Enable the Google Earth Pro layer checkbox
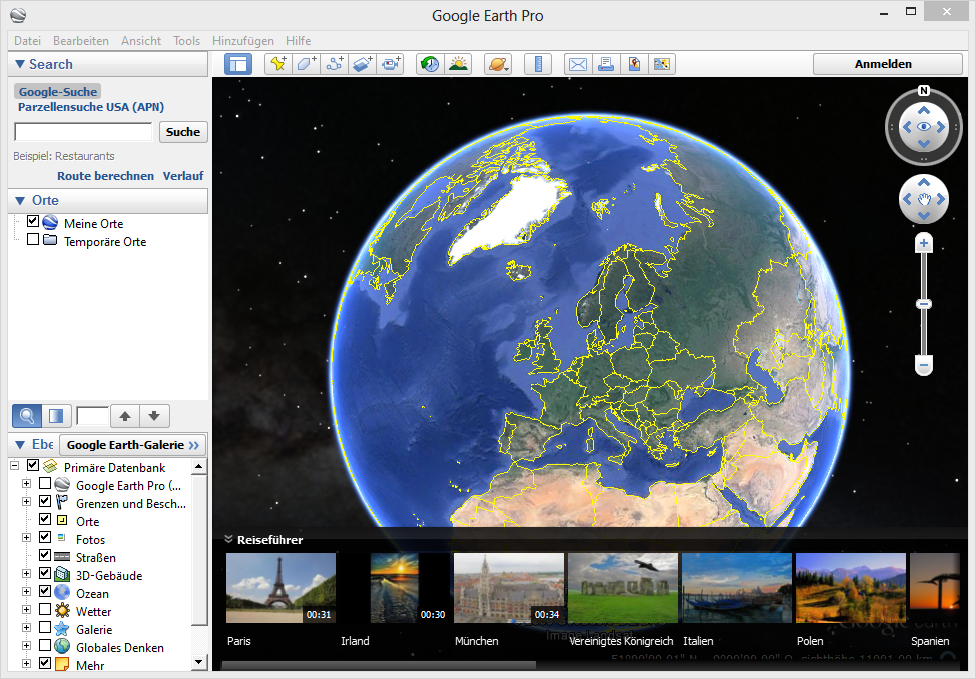Image resolution: width=976 pixels, height=679 pixels. 45,483
